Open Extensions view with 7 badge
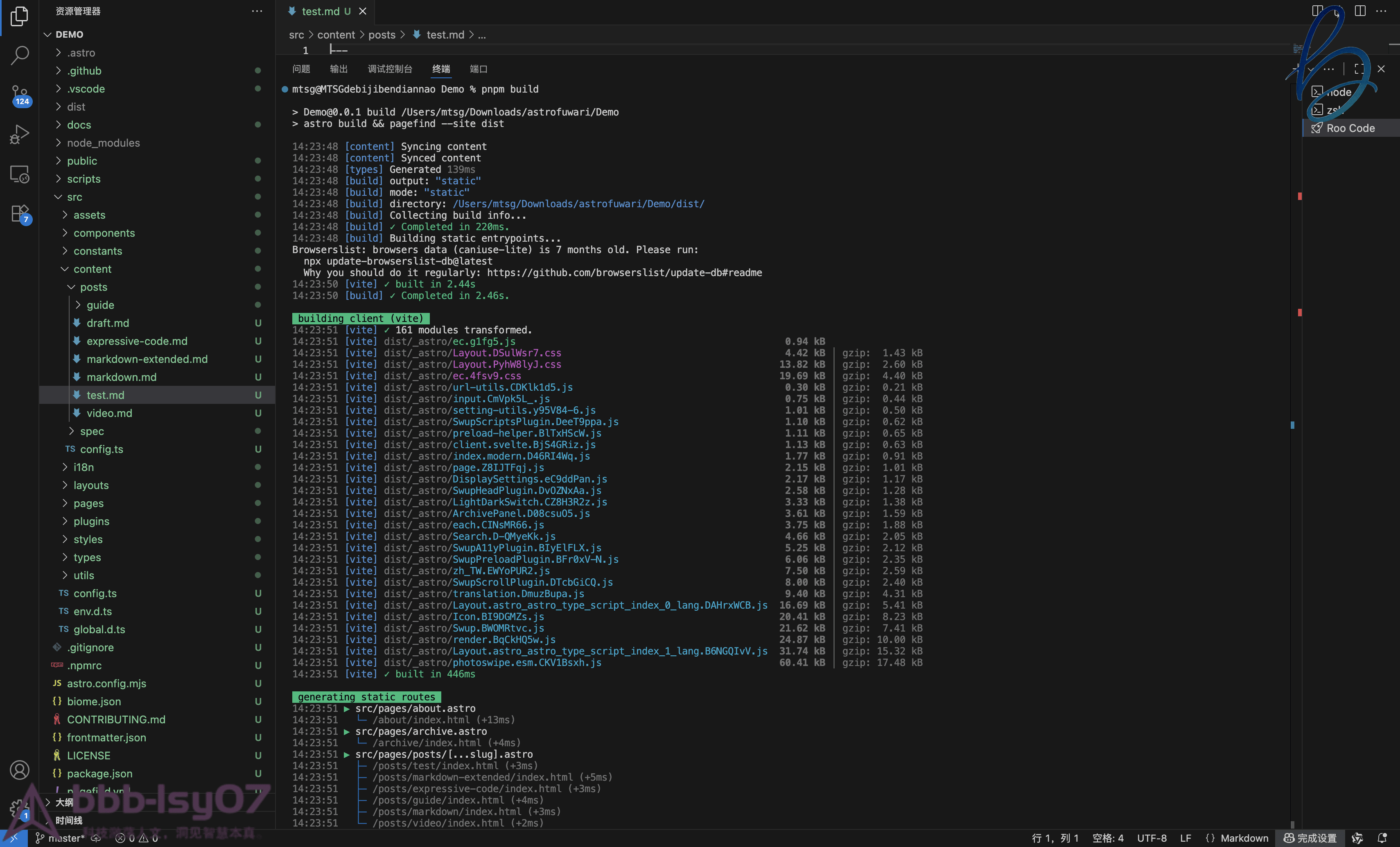This screenshot has height=847, width=1400. coord(19,214)
